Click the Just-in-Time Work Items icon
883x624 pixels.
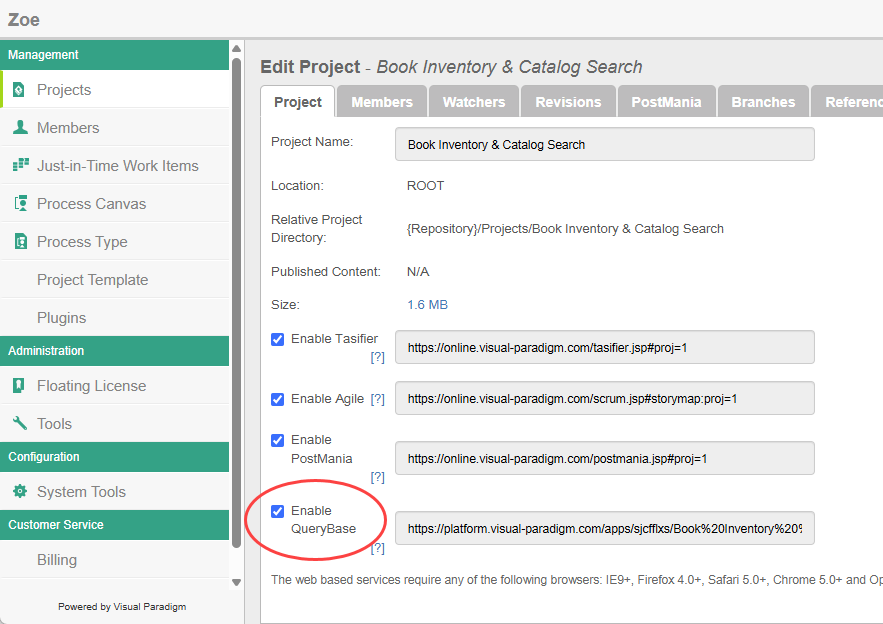21,164
